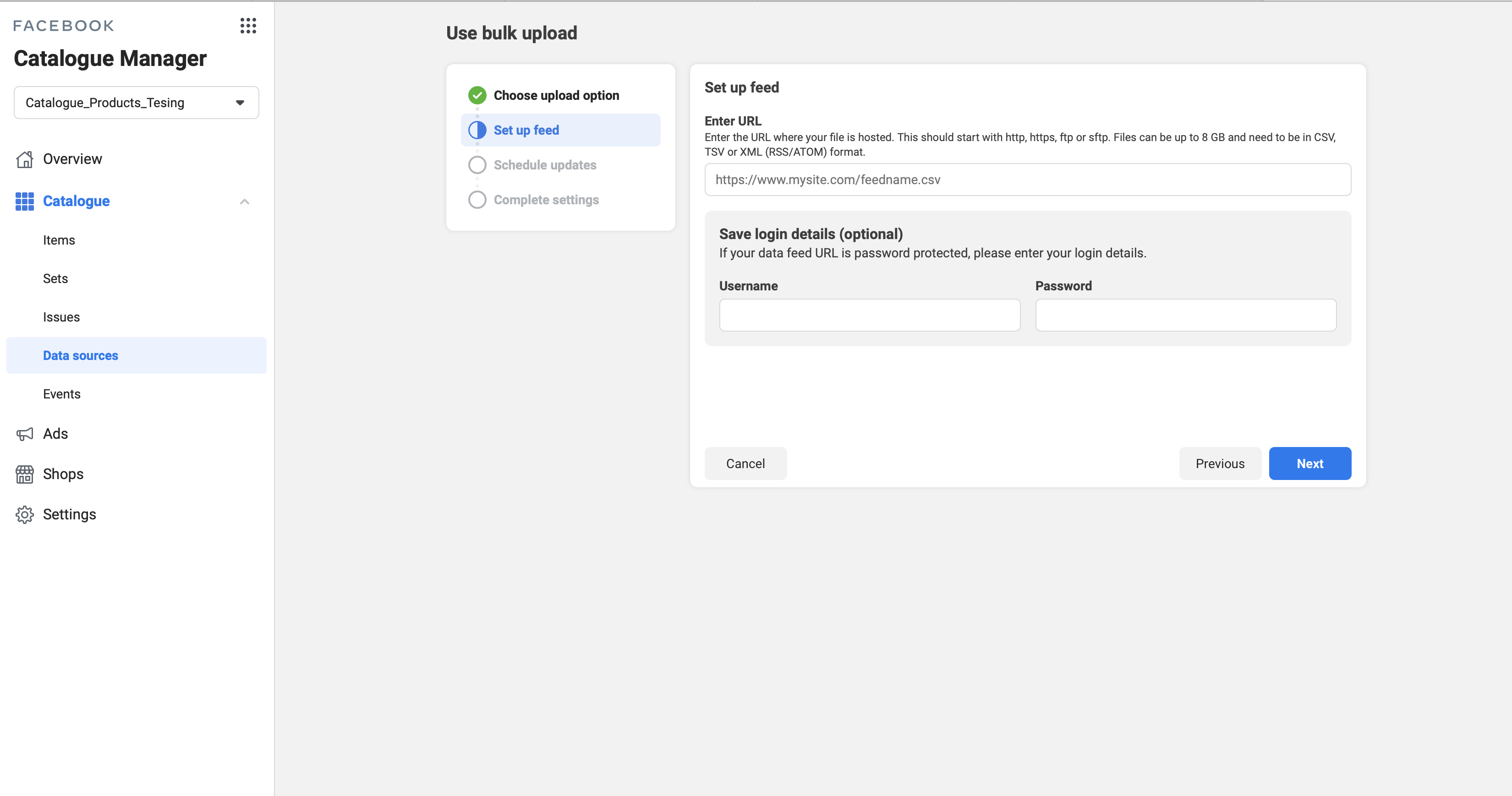
Task: Open the Catalogue_Products_Tesing catalogue selector
Action: click(x=136, y=102)
